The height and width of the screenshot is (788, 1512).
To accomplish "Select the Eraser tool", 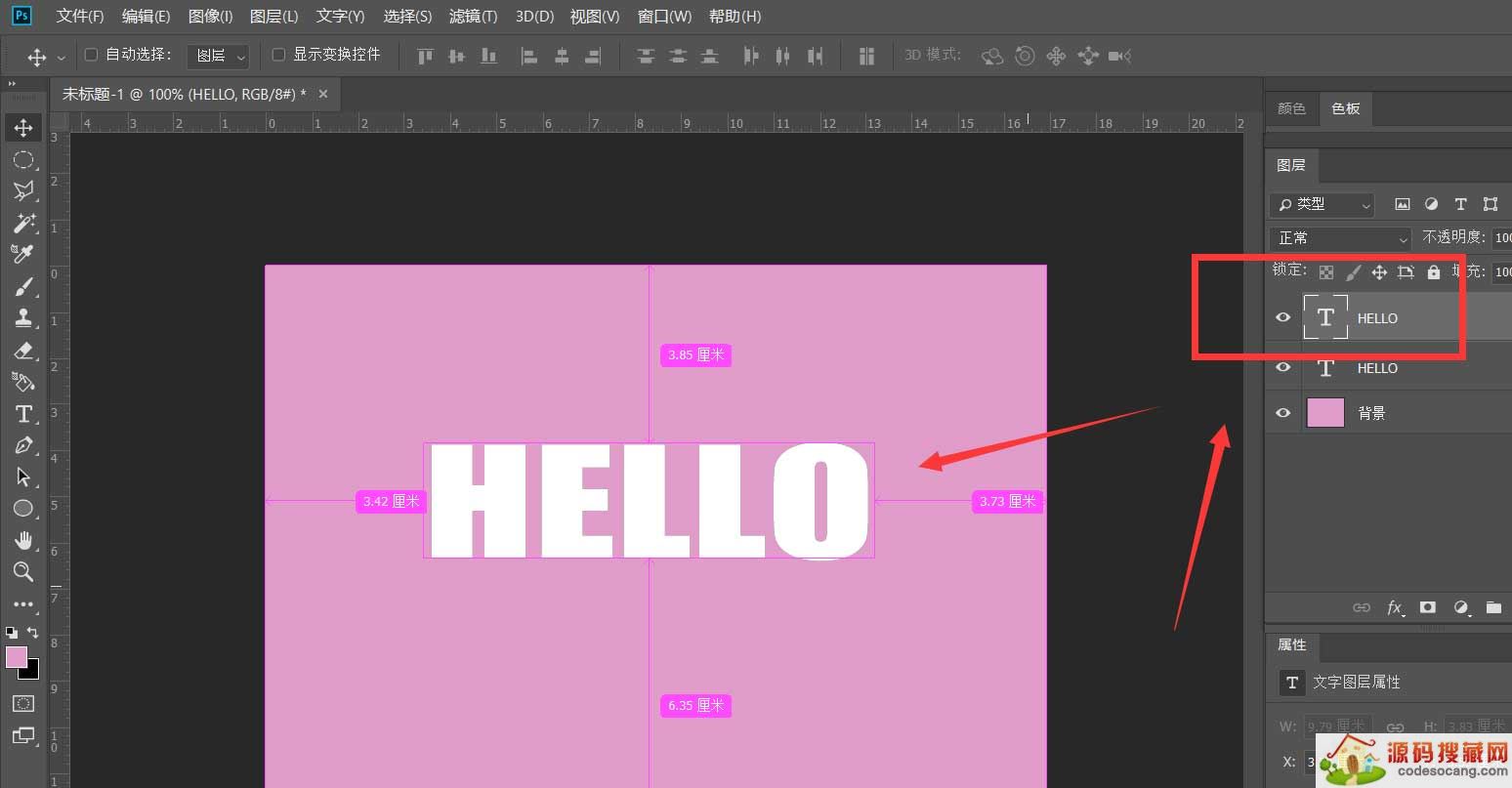I will coord(23,351).
